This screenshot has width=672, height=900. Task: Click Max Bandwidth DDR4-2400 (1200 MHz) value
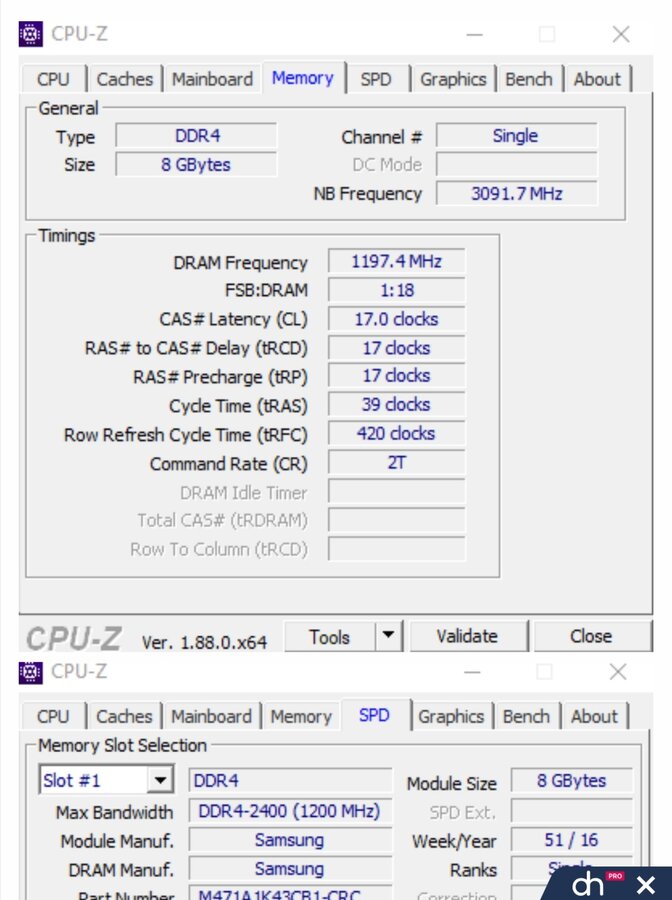pyautogui.click(x=290, y=811)
